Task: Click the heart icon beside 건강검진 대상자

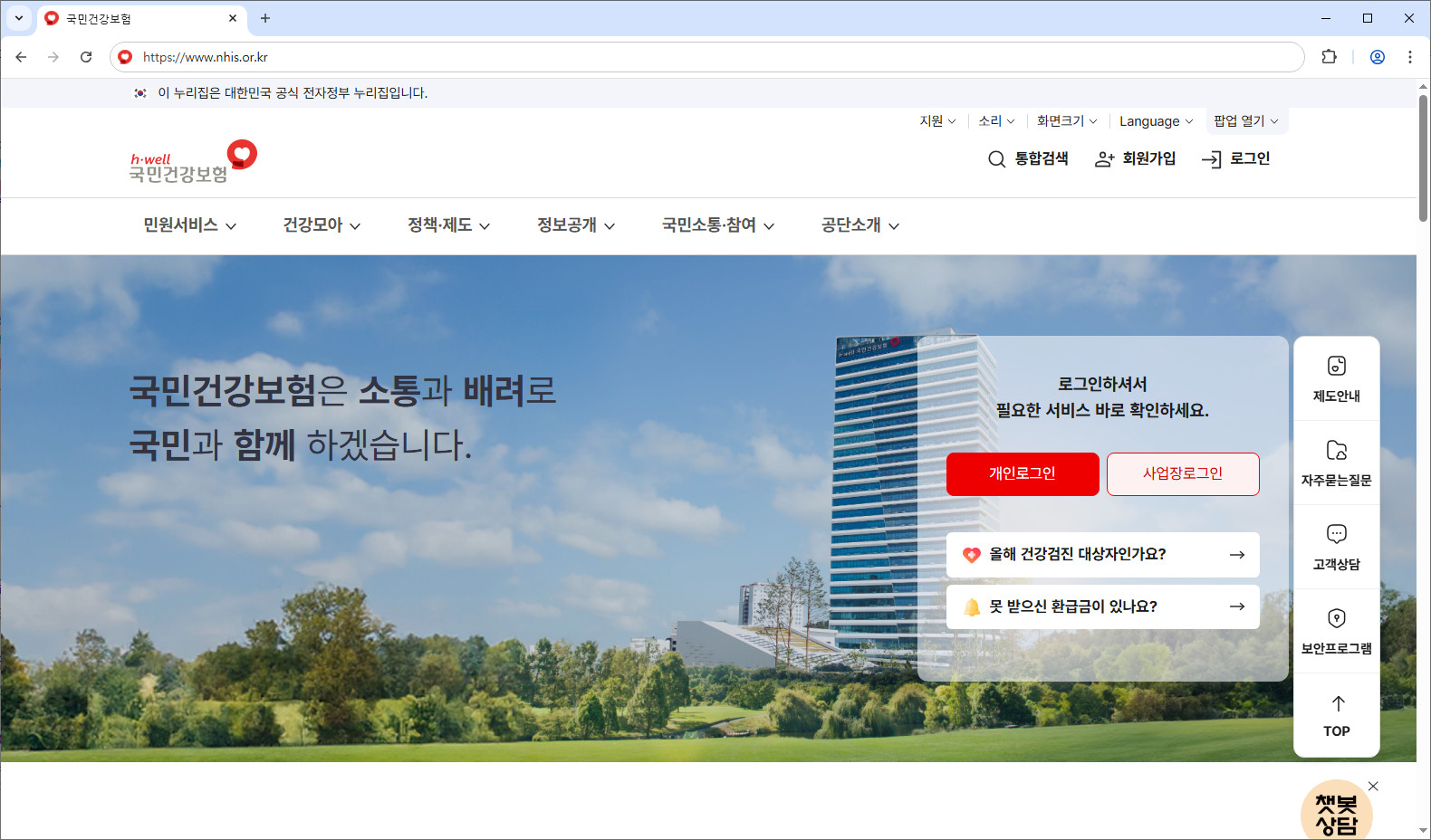Action: tap(972, 555)
